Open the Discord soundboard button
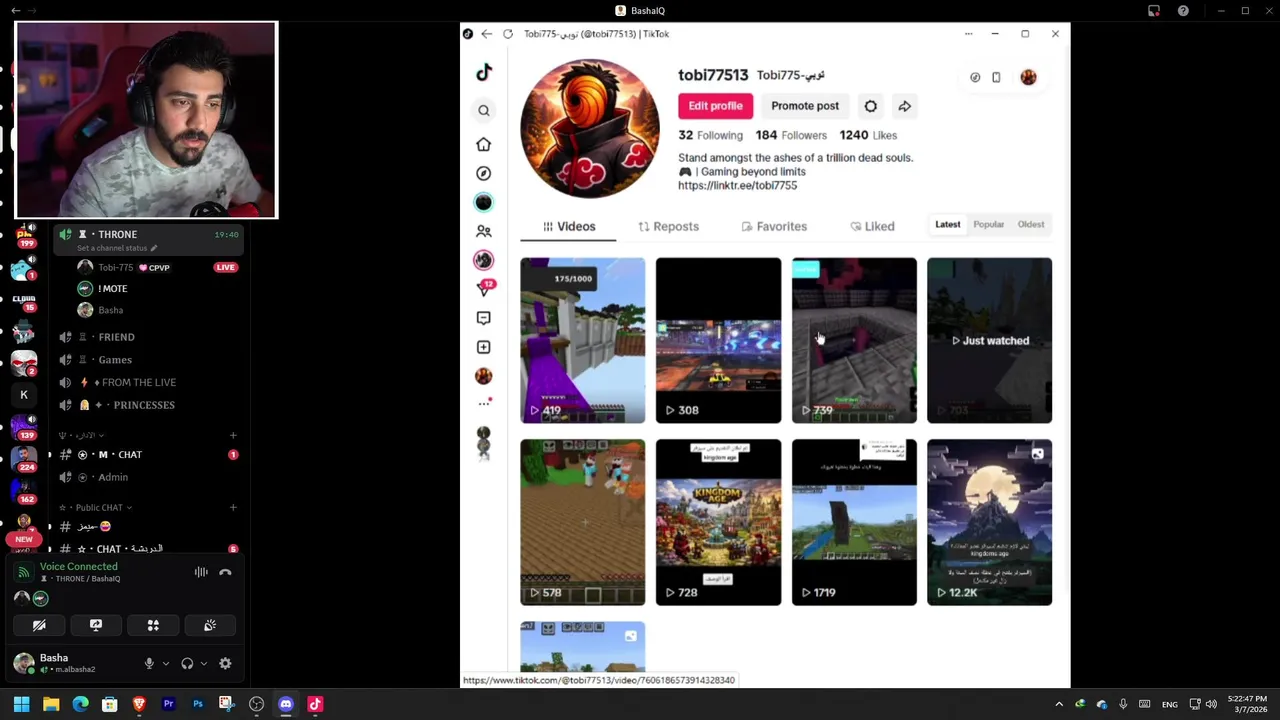Screen dimensions: 1280x720 pyautogui.click(x=210, y=625)
